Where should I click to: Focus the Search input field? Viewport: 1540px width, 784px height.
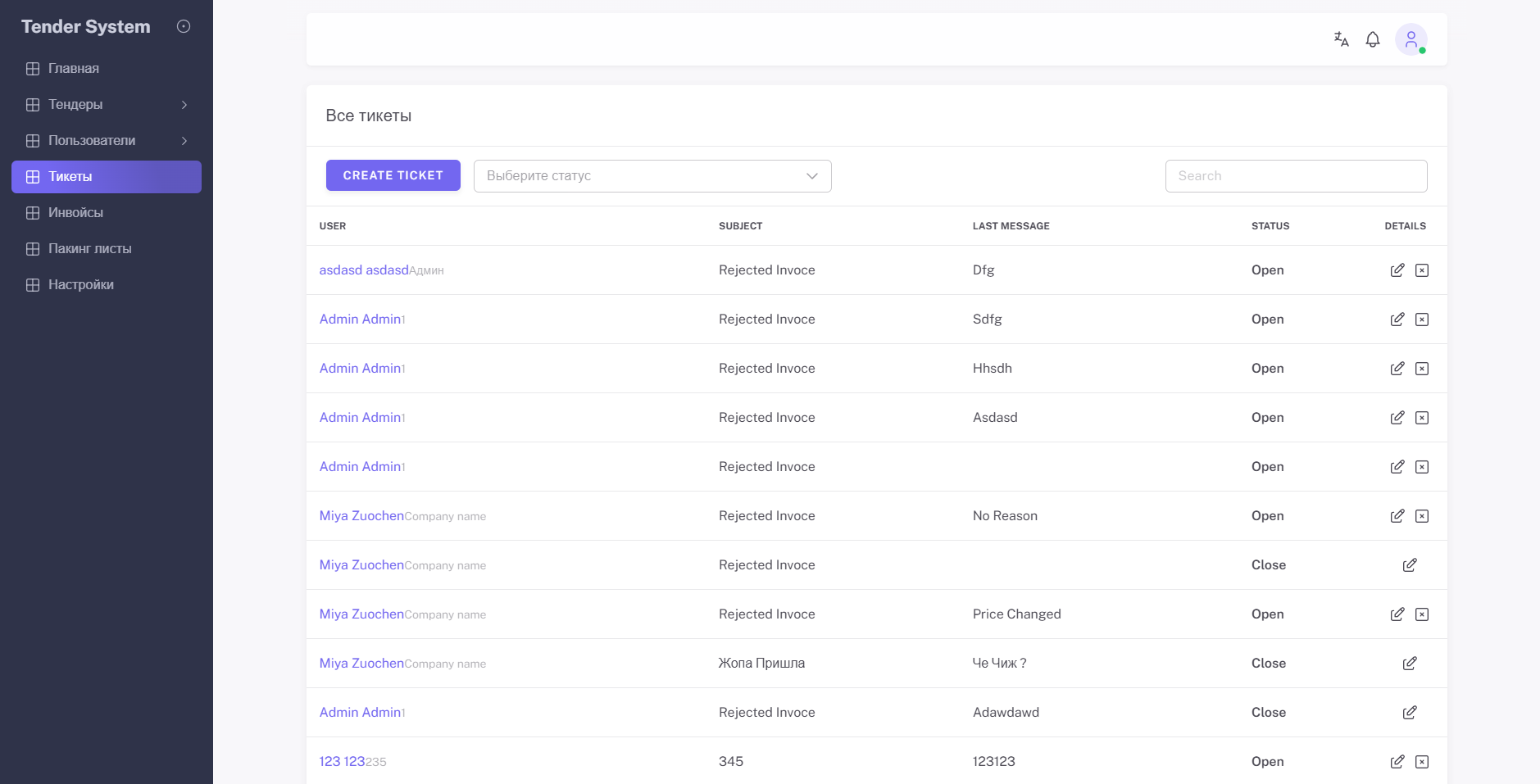[x=1296, y=176]
